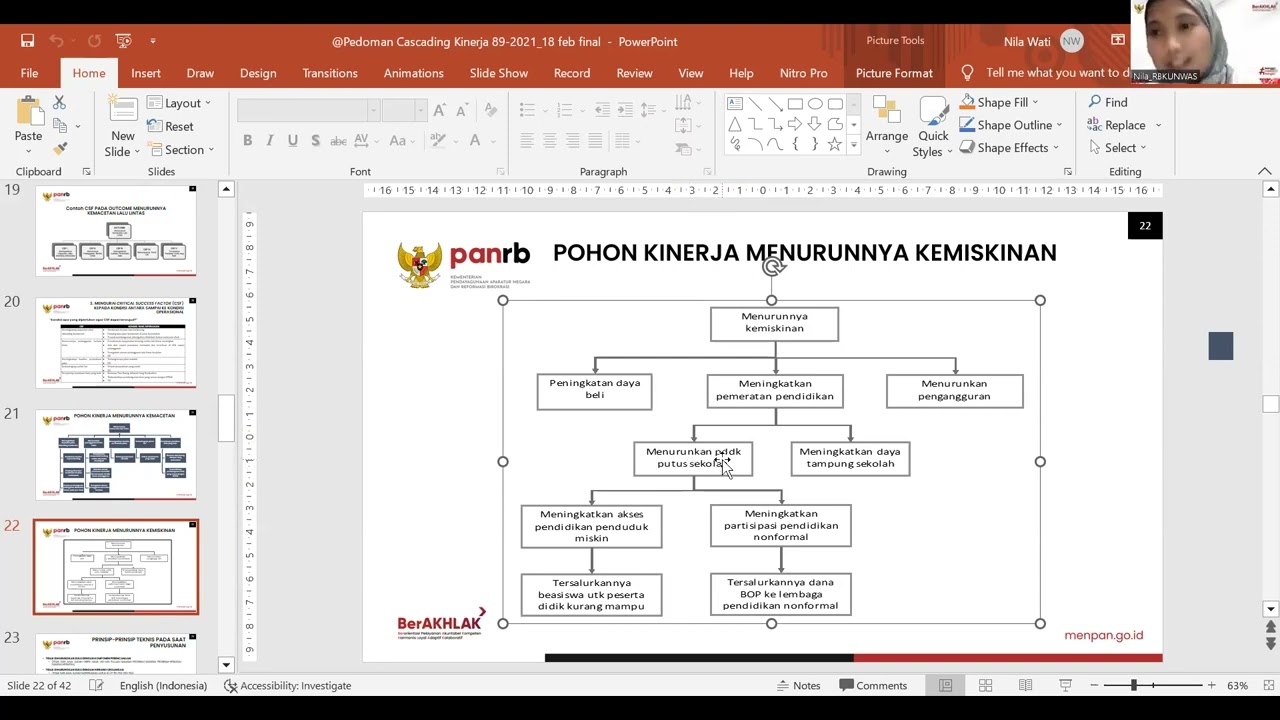Viewport: 1280px width, 720px height.
Task: Toggle Center paragraph alignment
Action: [x=550, y=141]
